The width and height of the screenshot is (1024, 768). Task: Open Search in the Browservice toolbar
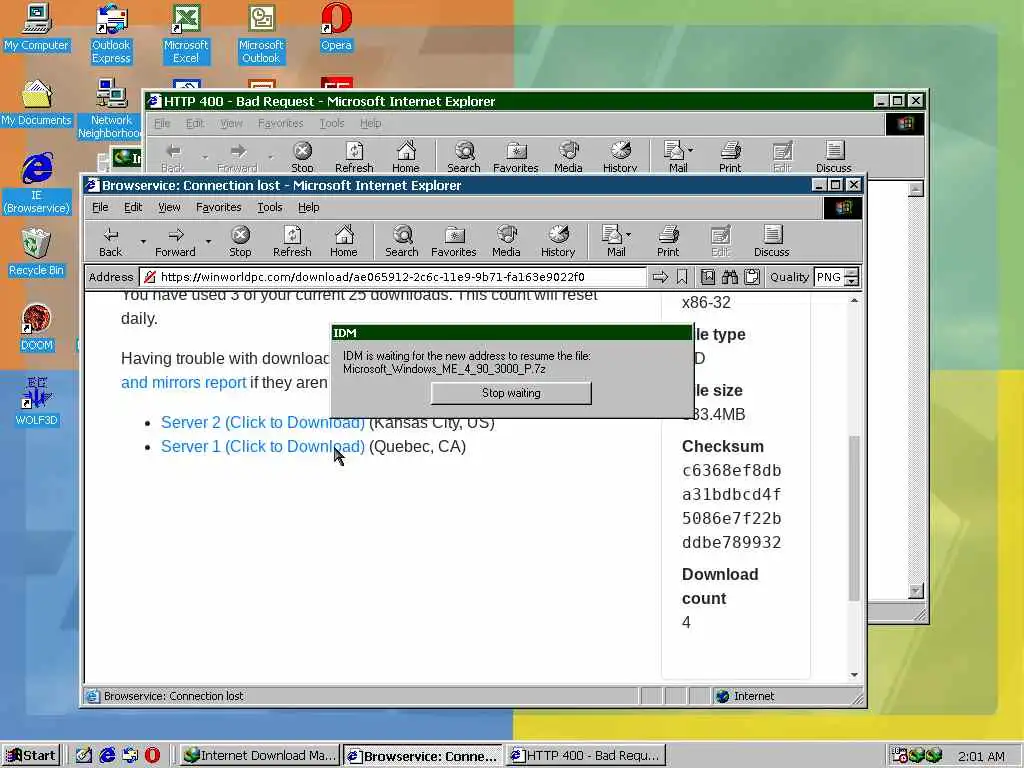tap(402, 241)
